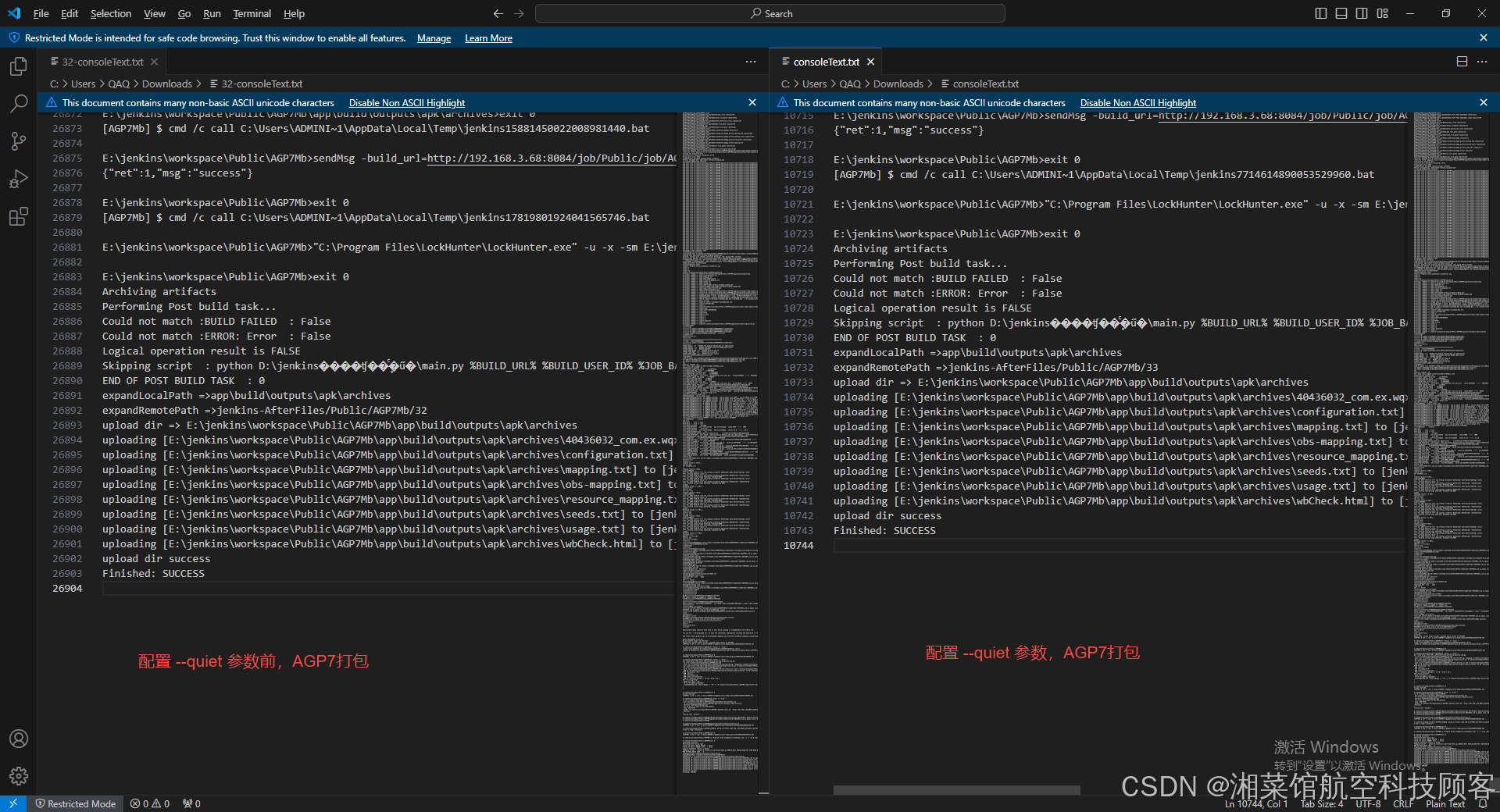Viewport: 1500px width, 812px height.
Task: Click the Manage link in Restricted Mode bar
Action: pos(434,37)
